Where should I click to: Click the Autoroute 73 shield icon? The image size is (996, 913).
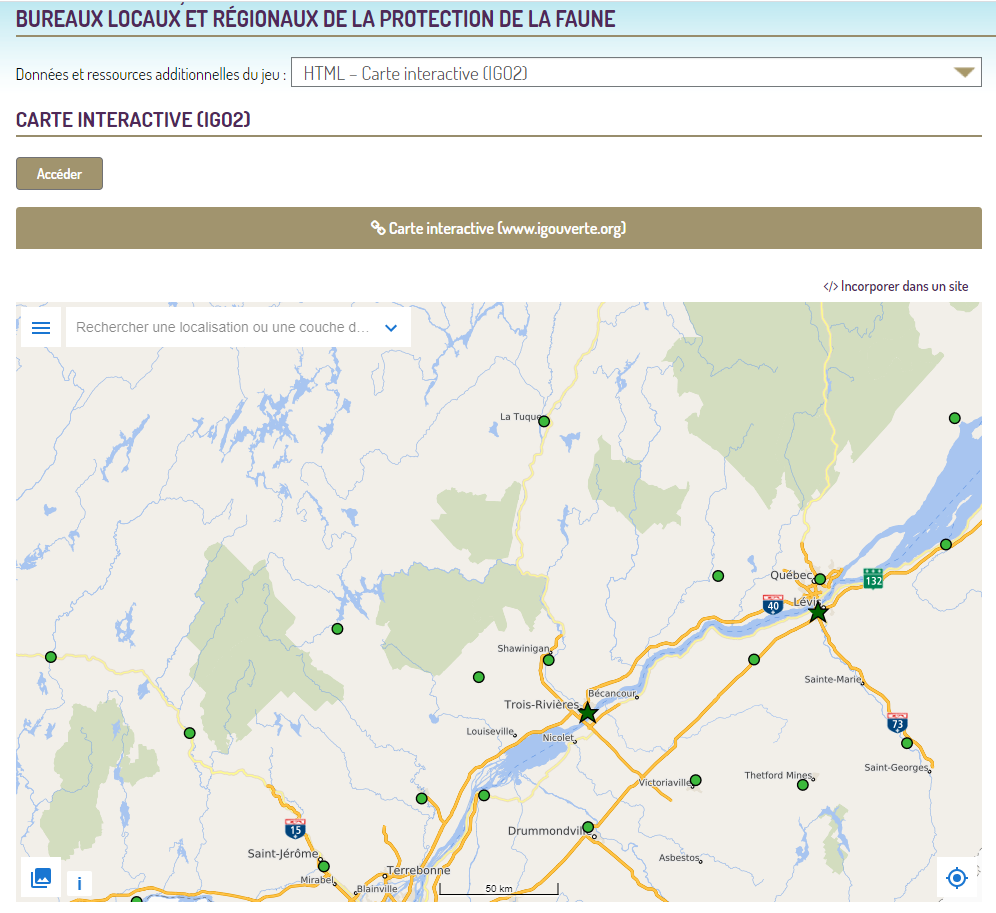point(898,722)
